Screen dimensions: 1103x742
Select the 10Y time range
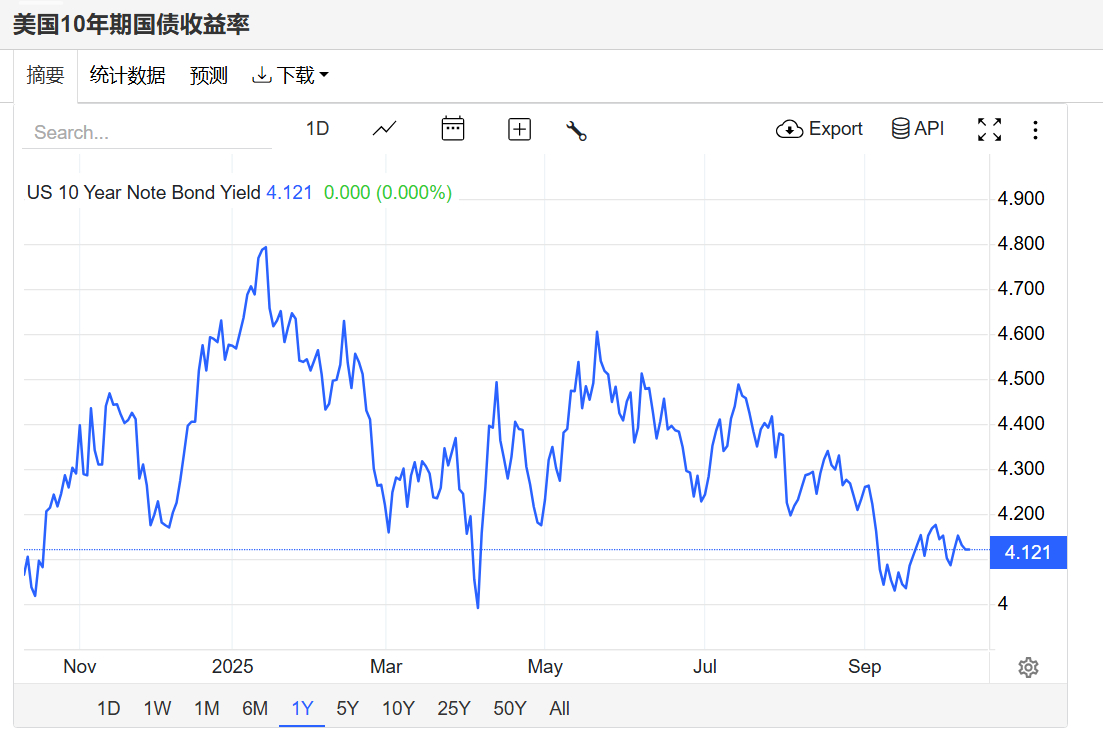coord(398,708)
